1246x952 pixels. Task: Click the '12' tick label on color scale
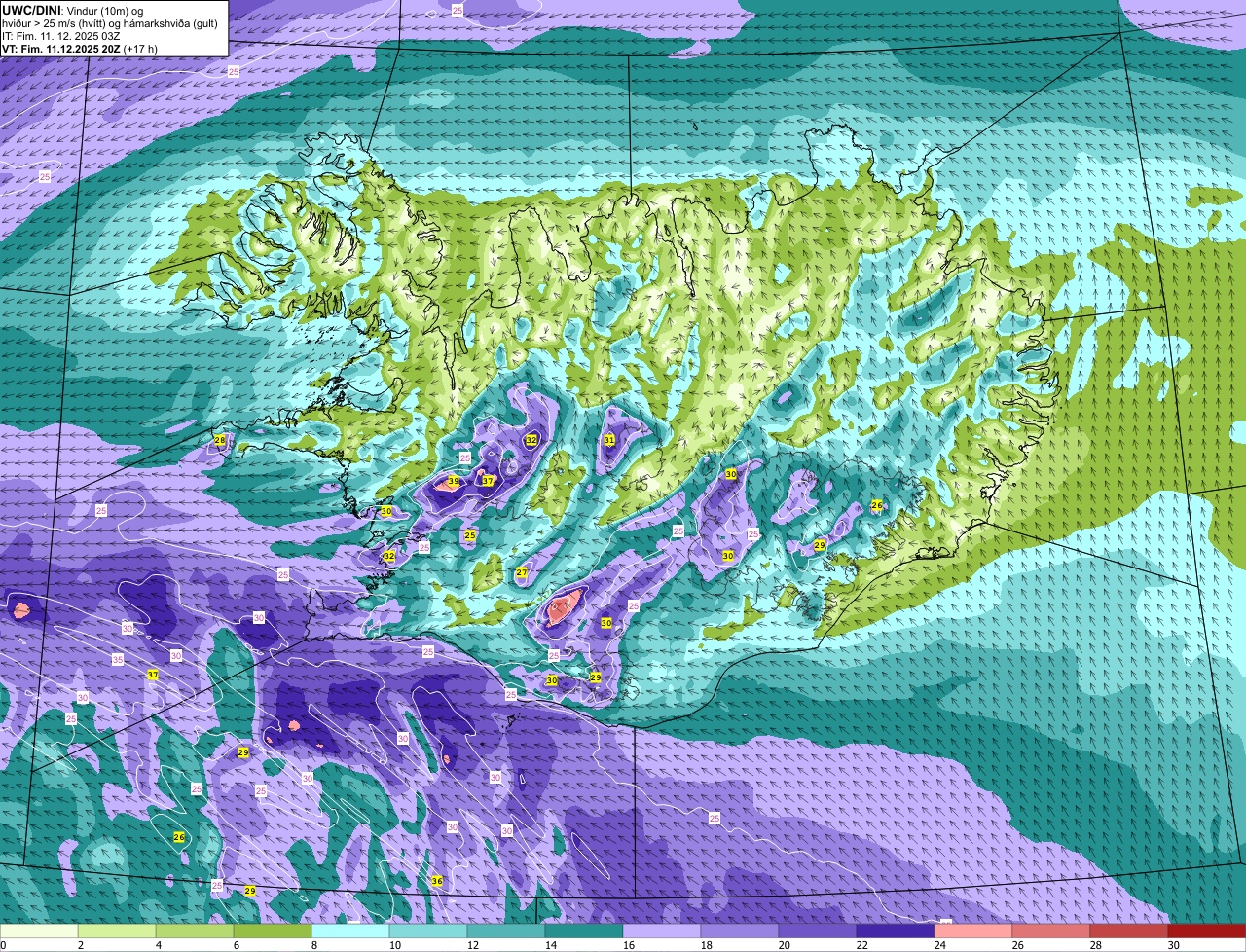click(472, 945)
